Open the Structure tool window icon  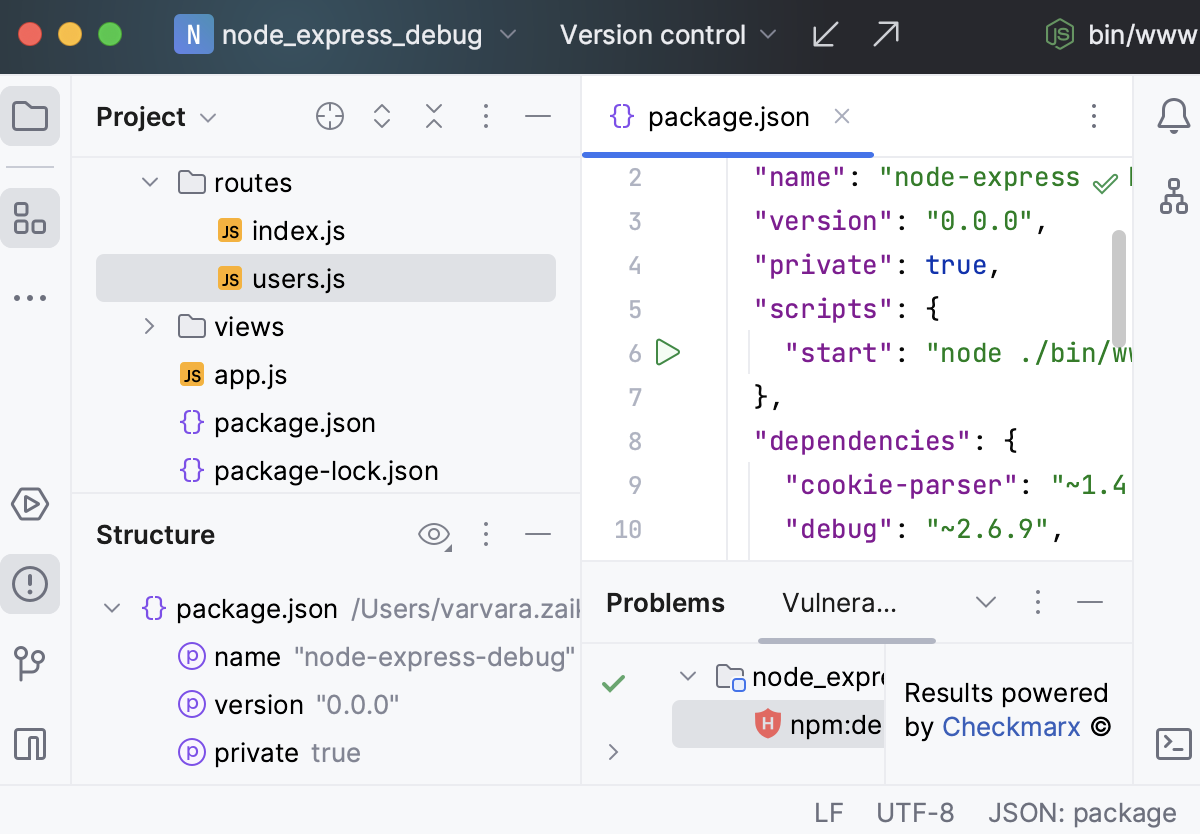(30, 217)
